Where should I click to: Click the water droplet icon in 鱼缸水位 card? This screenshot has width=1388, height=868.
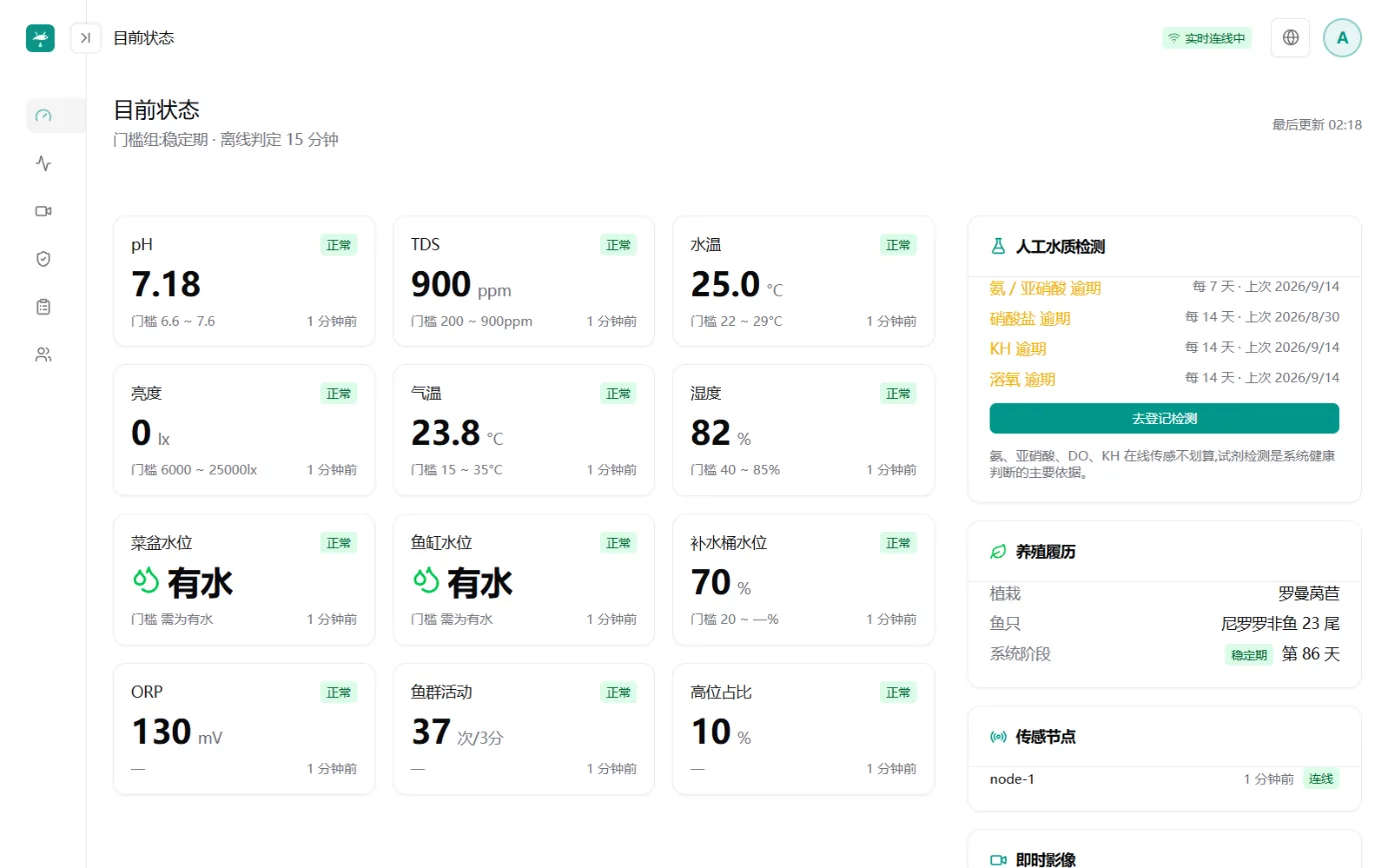pos(426,581)
